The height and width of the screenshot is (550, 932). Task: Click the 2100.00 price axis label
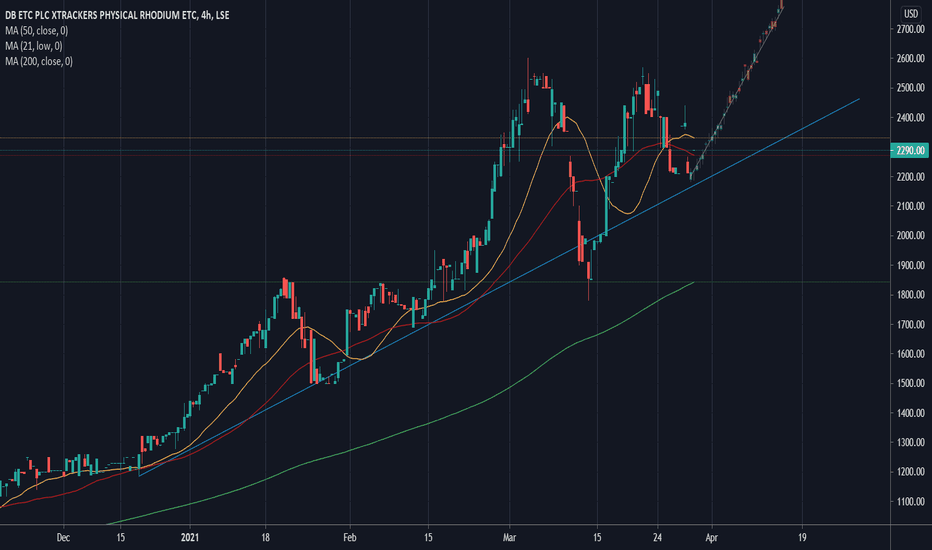[911, 206]
